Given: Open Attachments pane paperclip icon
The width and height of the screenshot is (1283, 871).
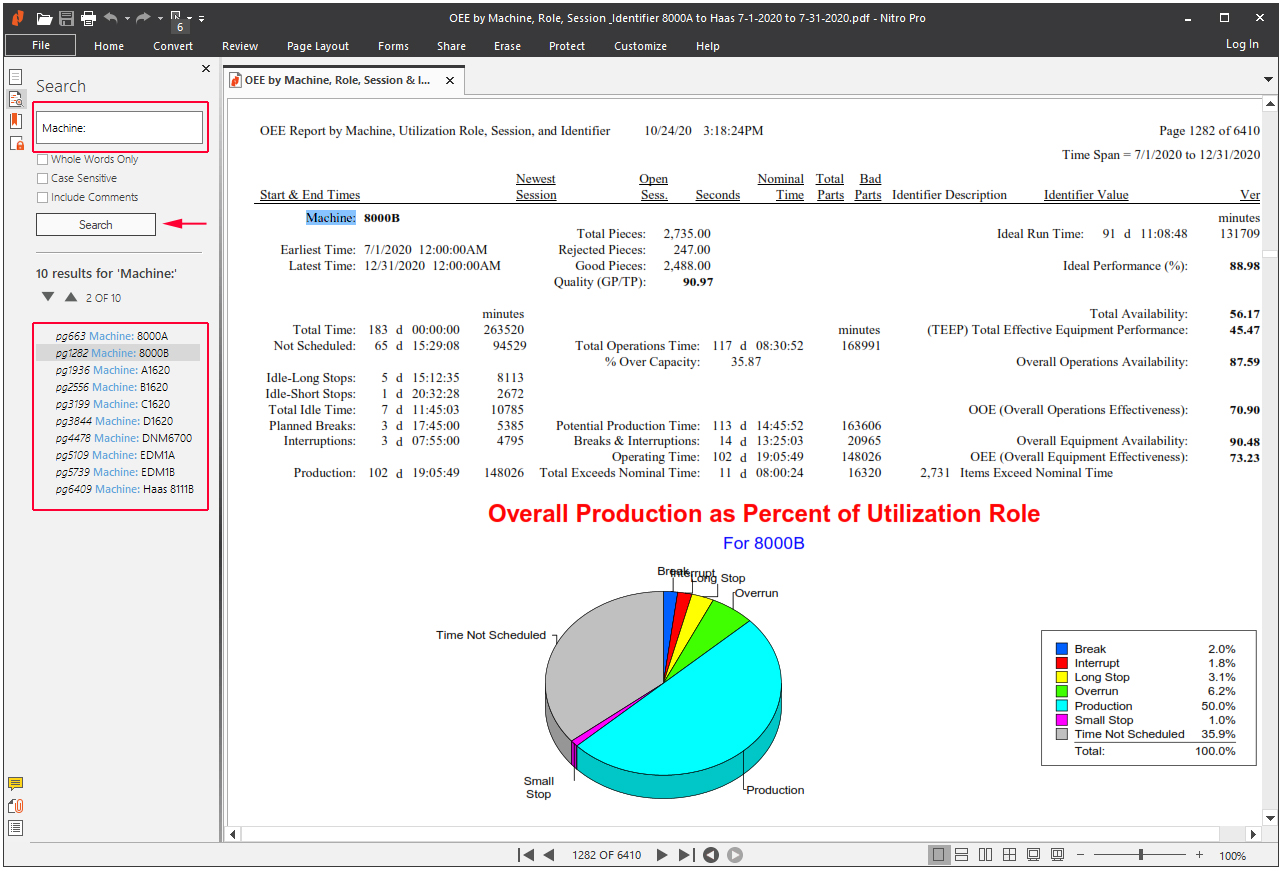Looking at the screenshot, I should coord(16,806).
